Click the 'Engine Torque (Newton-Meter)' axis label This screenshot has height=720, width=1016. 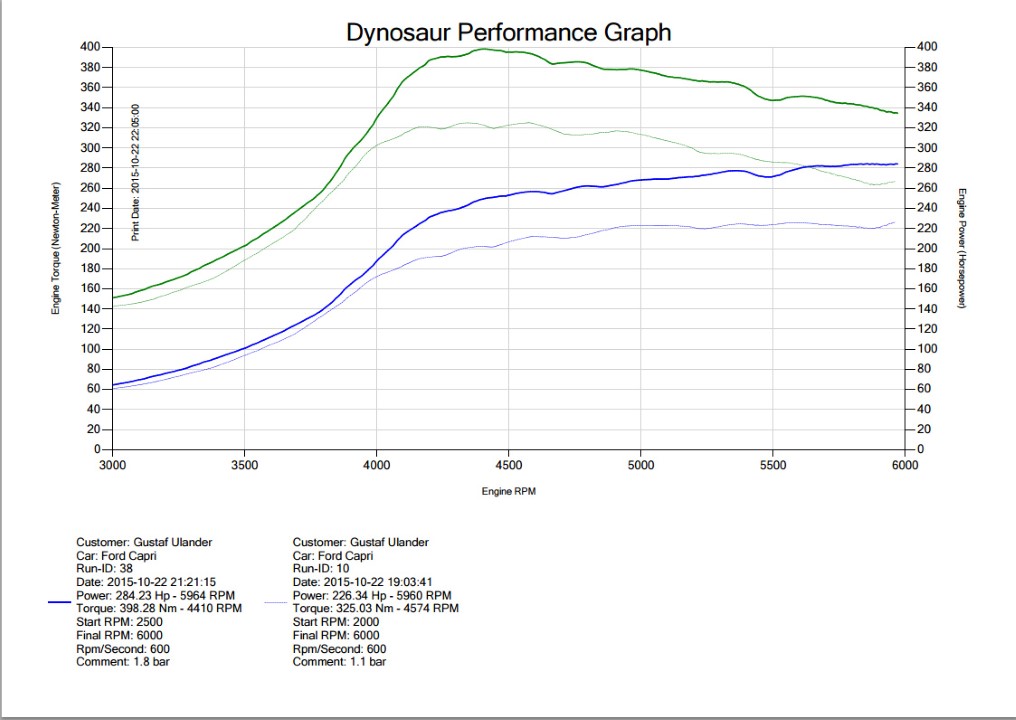[x=56, y=248]
